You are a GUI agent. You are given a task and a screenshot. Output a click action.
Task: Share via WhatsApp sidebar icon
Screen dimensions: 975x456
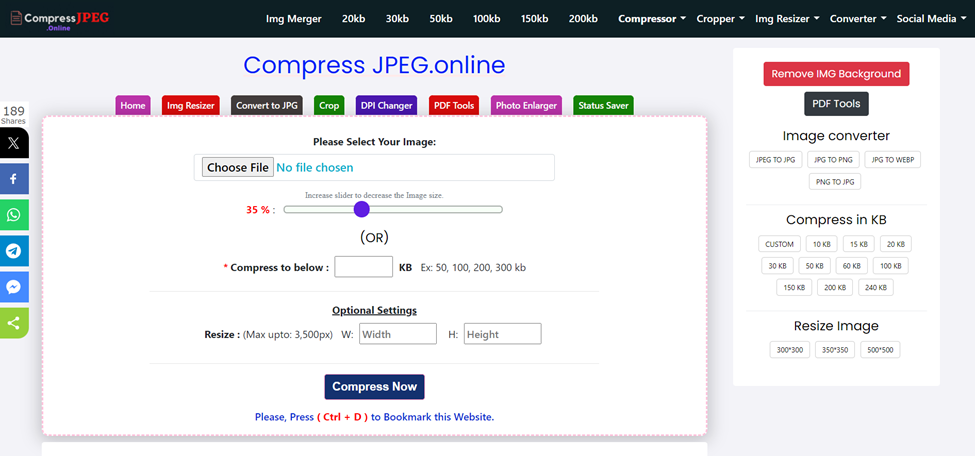point(14,215)
